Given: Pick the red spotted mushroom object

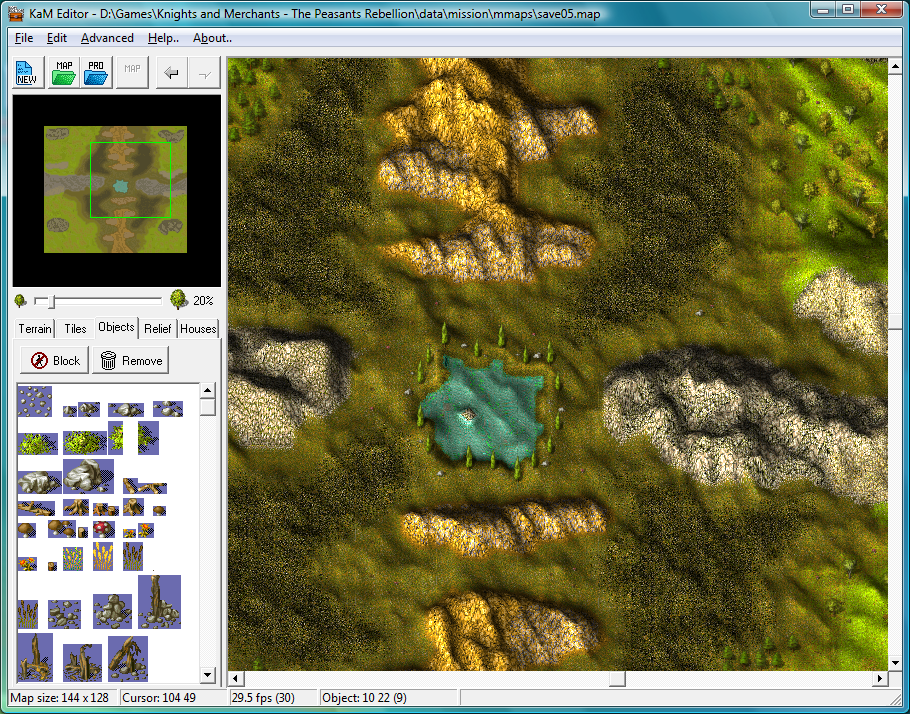Looking at the screenshot, I should [103, 529].
